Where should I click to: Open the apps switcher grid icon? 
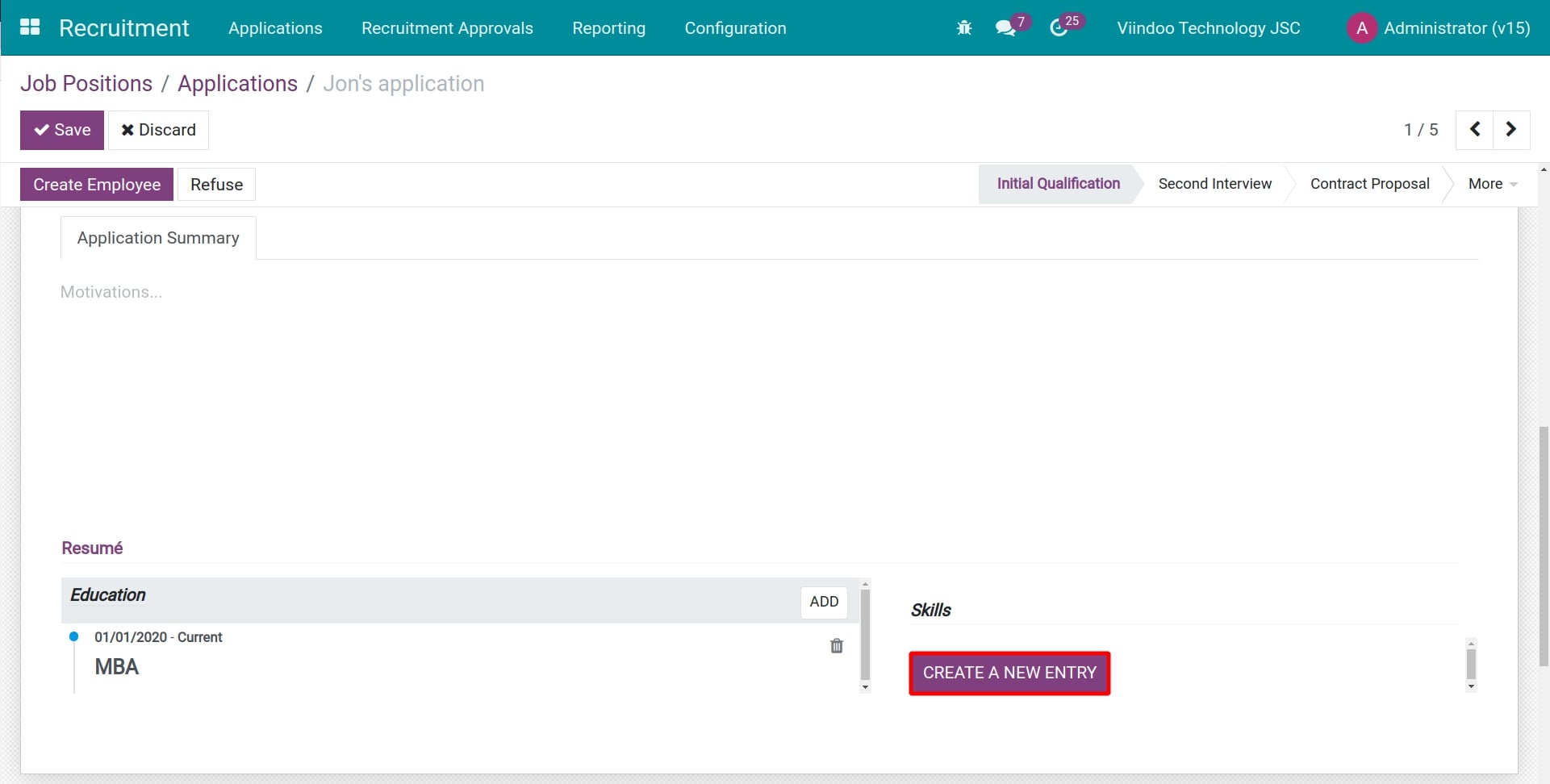tap(30, 27)
